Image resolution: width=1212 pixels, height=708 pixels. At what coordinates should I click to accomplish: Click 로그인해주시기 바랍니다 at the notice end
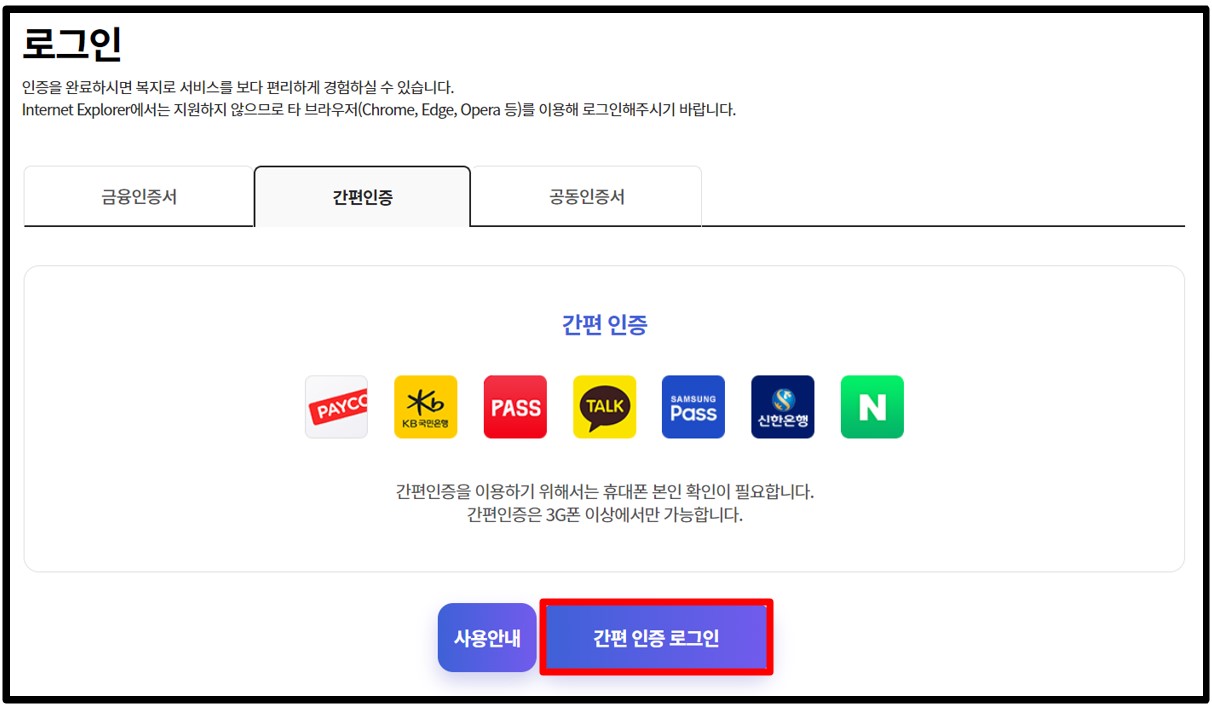(655, 109)
